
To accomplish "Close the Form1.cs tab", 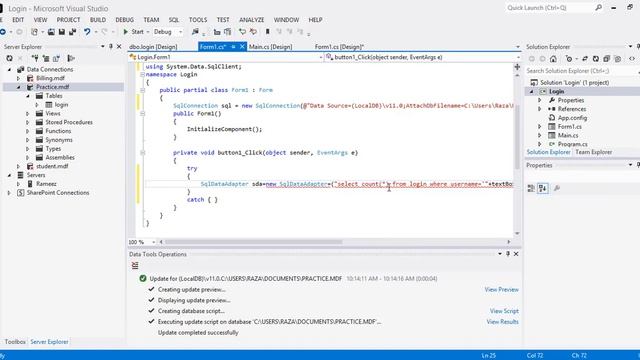I will coord(242,47).
